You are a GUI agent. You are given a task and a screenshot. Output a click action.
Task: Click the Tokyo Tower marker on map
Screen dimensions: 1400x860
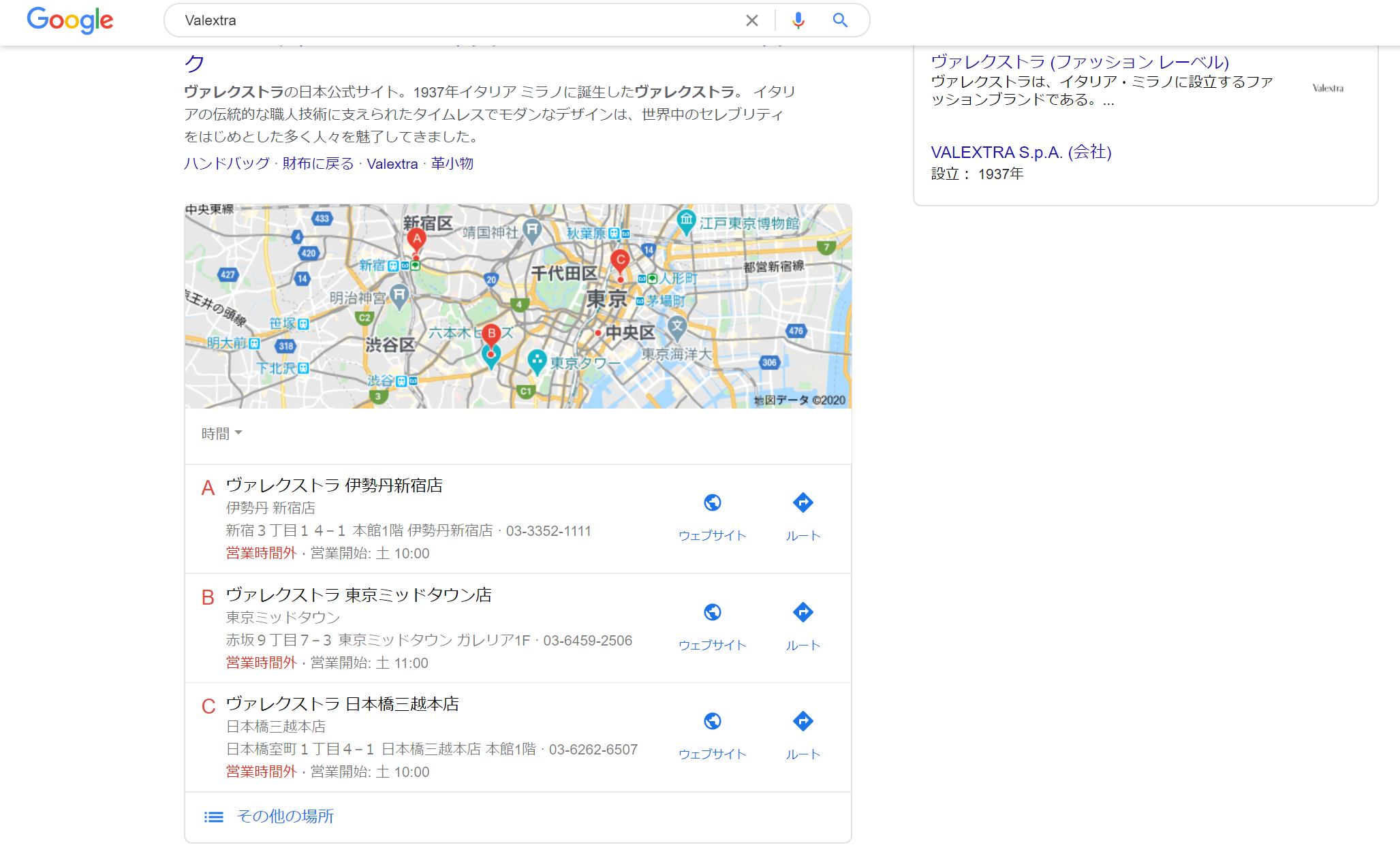click(538, 361)
